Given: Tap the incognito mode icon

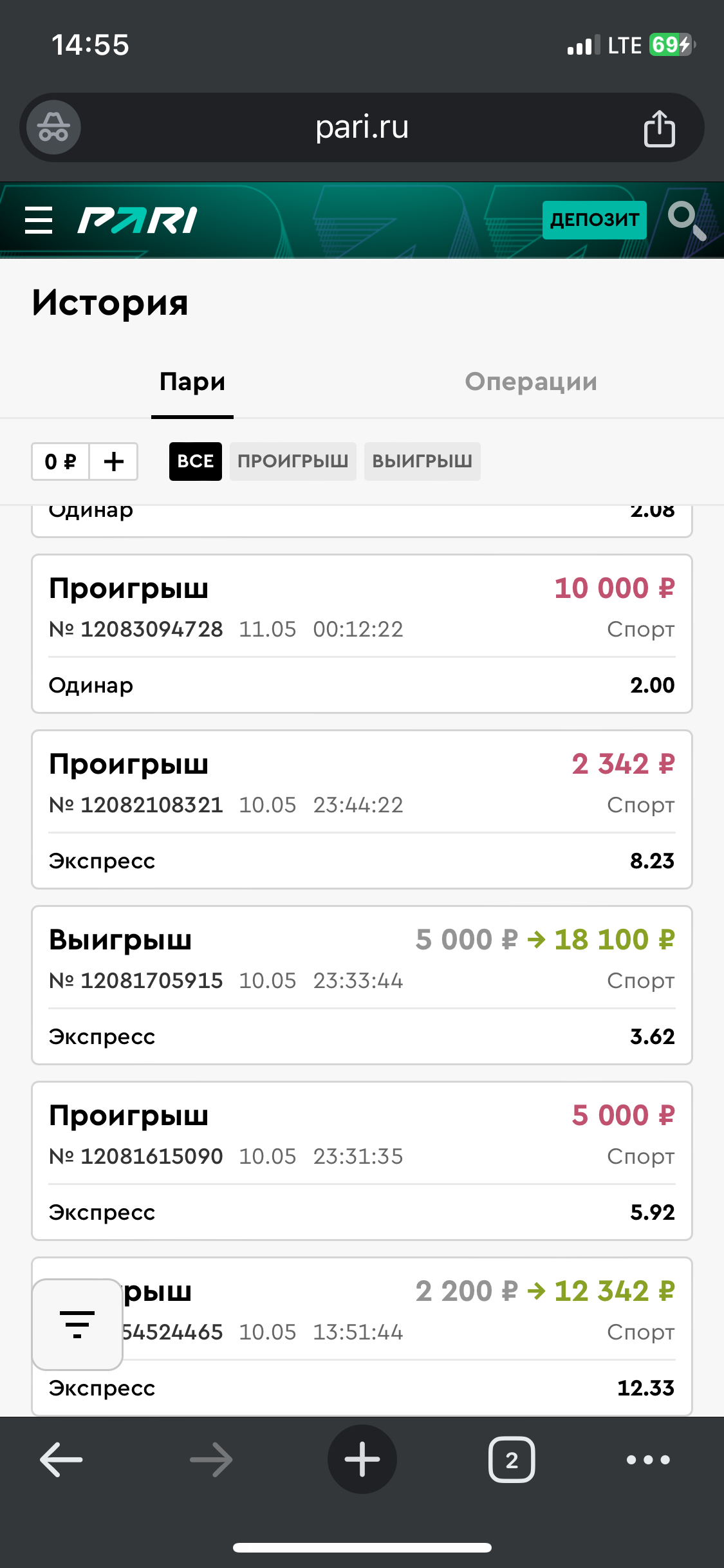Looking at the screenshot, I should [x=53, y=127].
